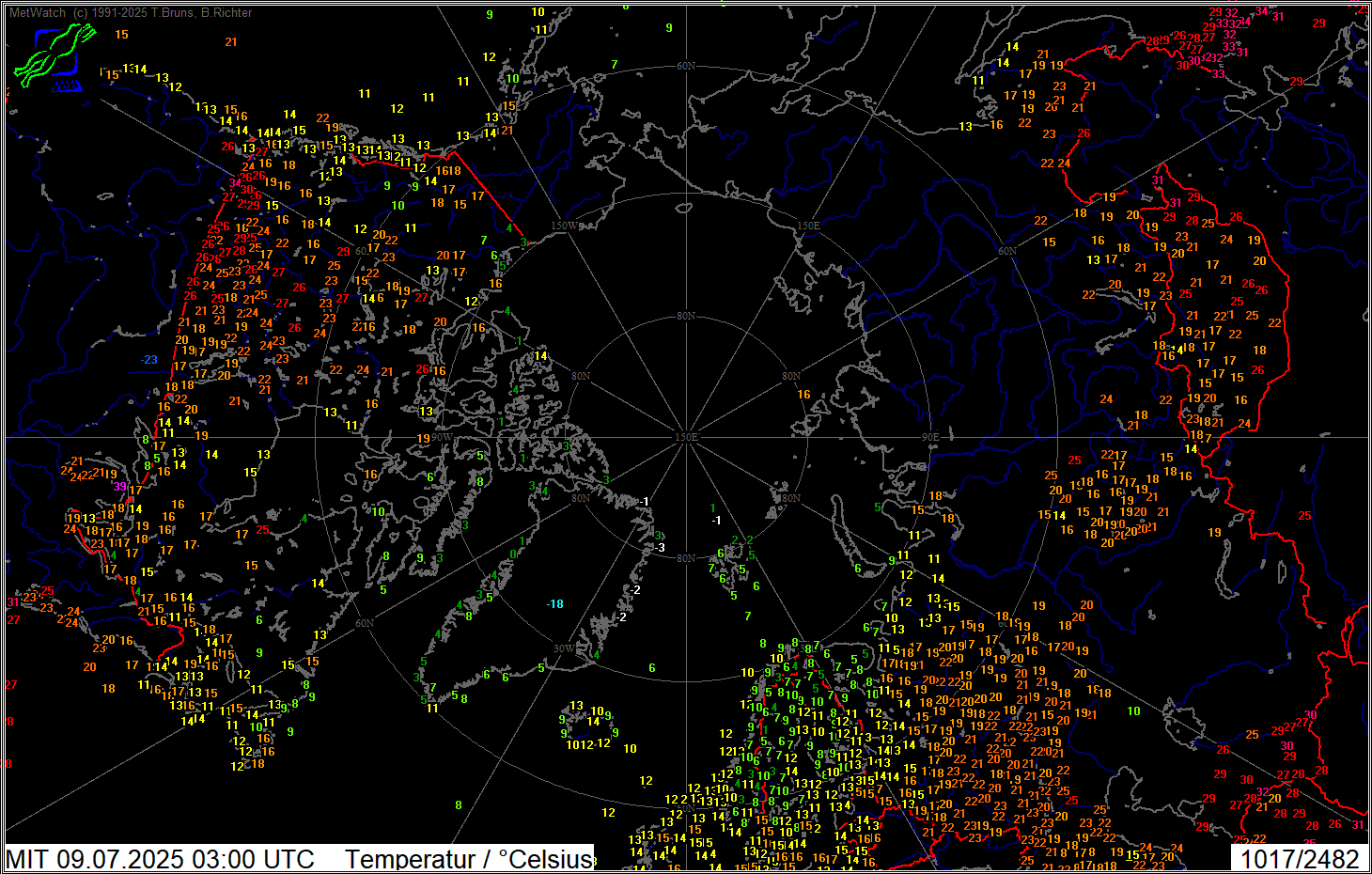Click the 'Temperatur / °Celsius' parameter label
Viewport: 1372px width, 874px height.
(x=469, y=859)
